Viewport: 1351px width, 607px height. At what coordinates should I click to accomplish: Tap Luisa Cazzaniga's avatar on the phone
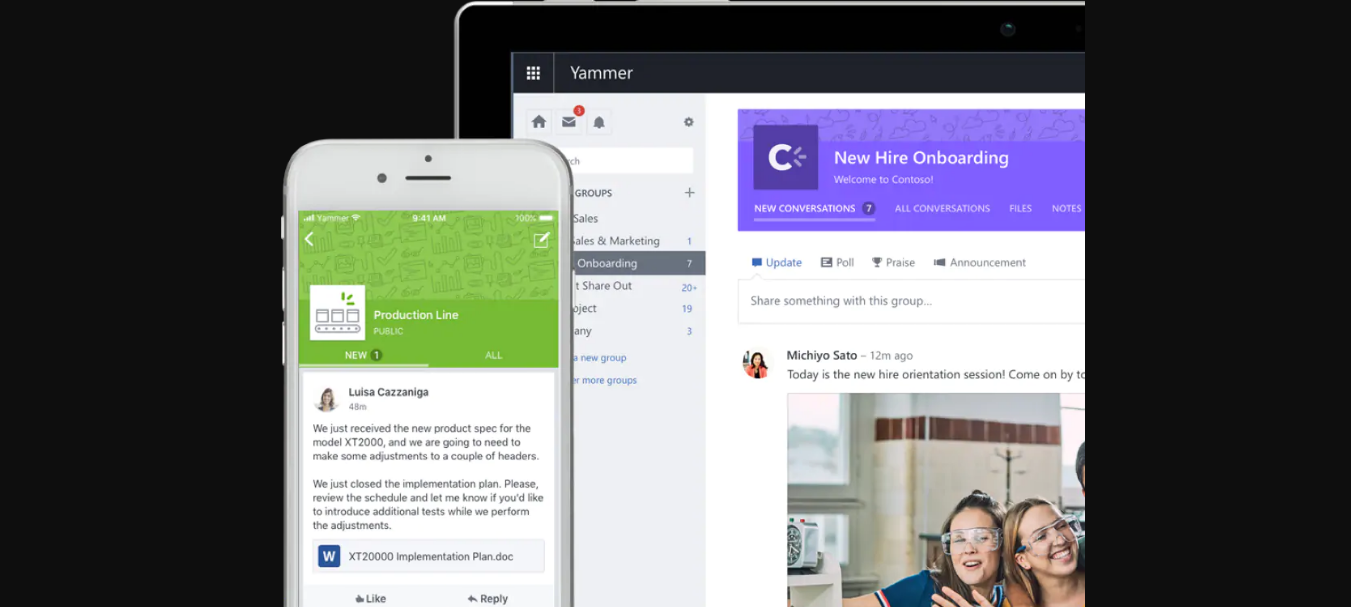326,399
